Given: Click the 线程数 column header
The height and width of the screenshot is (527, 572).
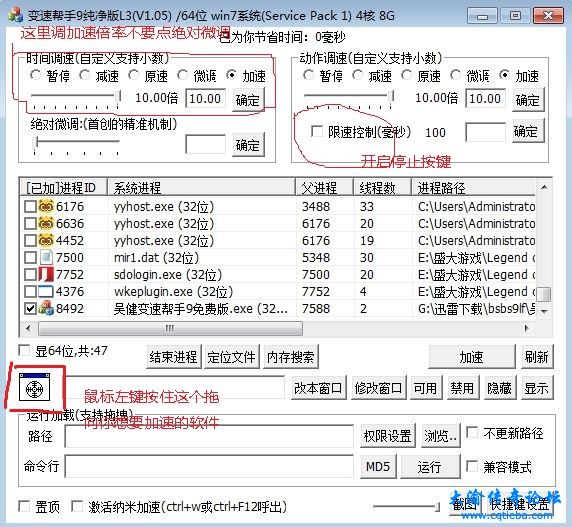Looking at the screenshot, I should (x=382, y=187).
